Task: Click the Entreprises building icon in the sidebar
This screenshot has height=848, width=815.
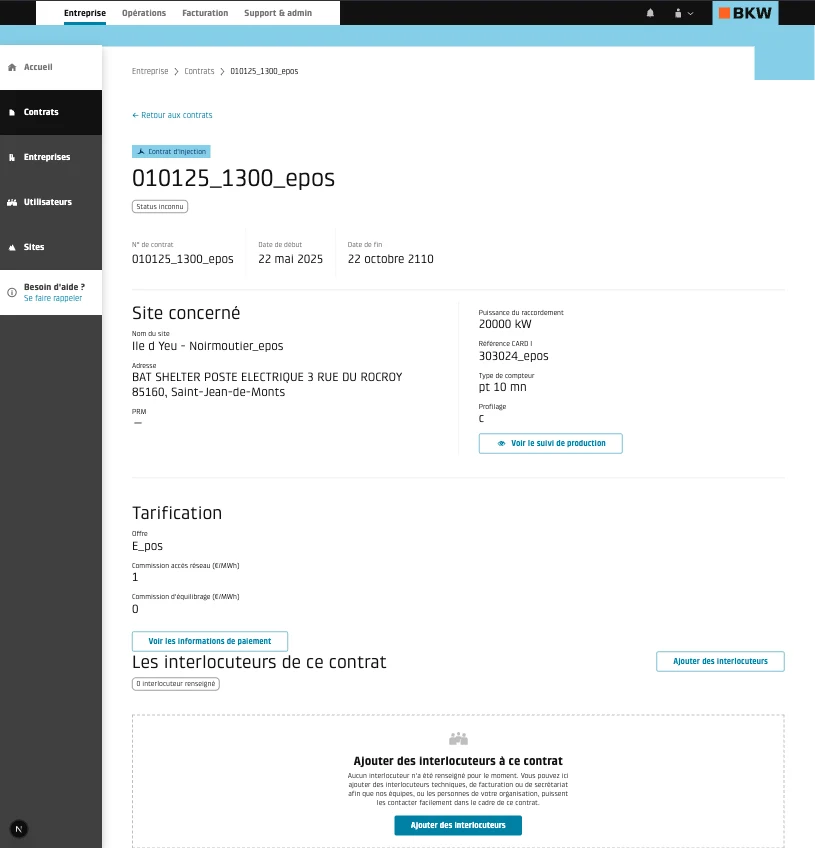Action: coord(12,157)
